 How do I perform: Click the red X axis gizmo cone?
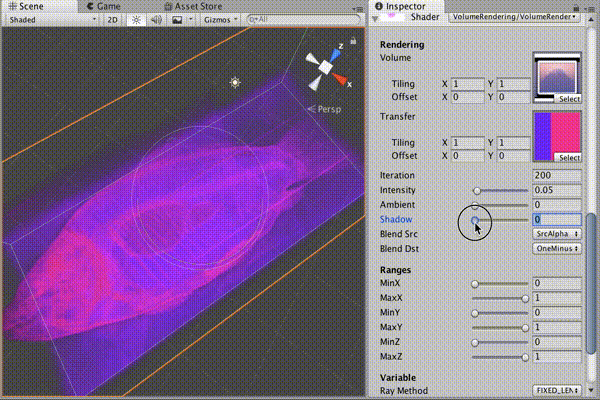(x=339, y=79)
